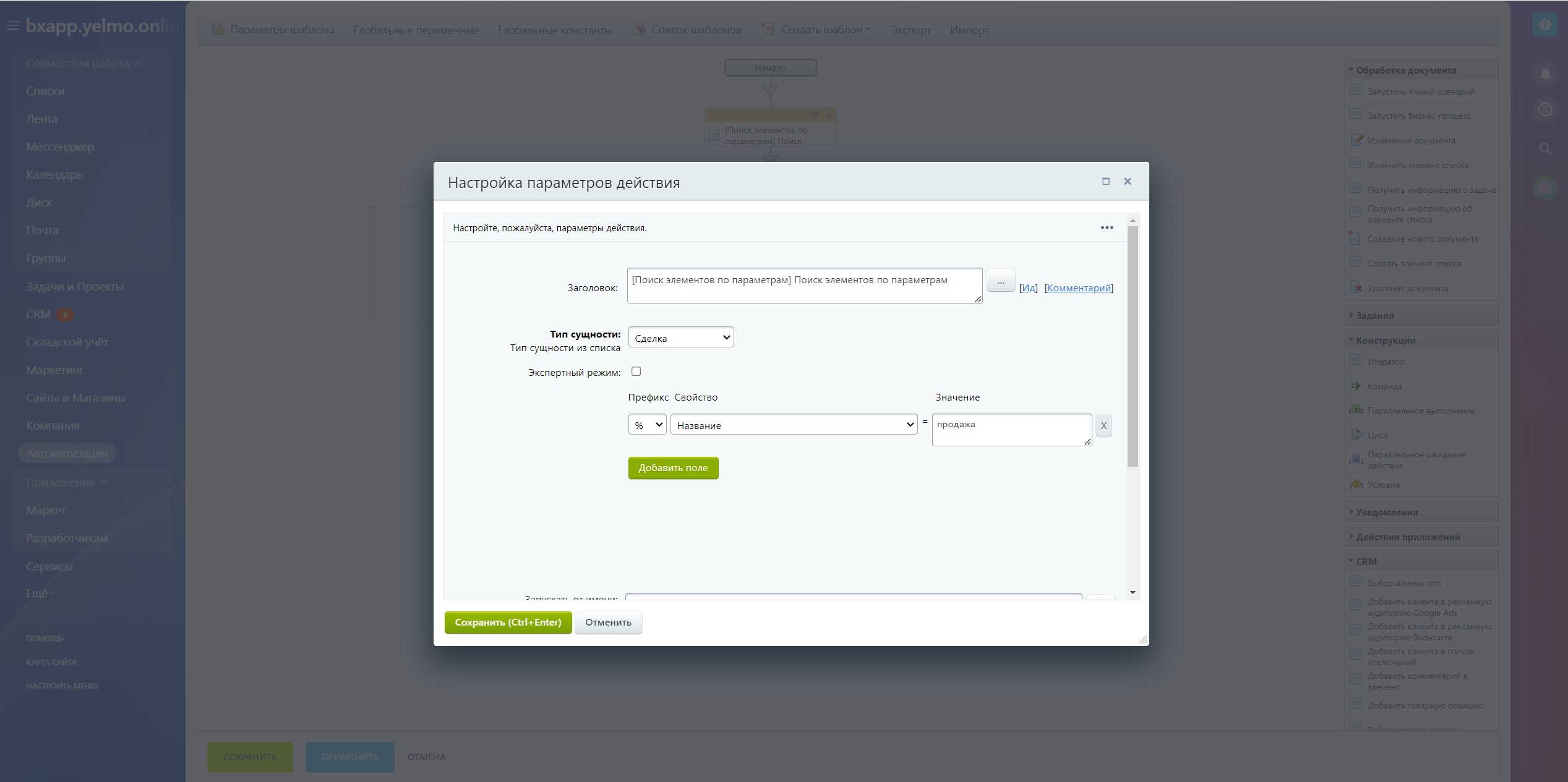Click the Iterator action icon
Viewport: 1568px width, 782px height.
click(1355, 360)
